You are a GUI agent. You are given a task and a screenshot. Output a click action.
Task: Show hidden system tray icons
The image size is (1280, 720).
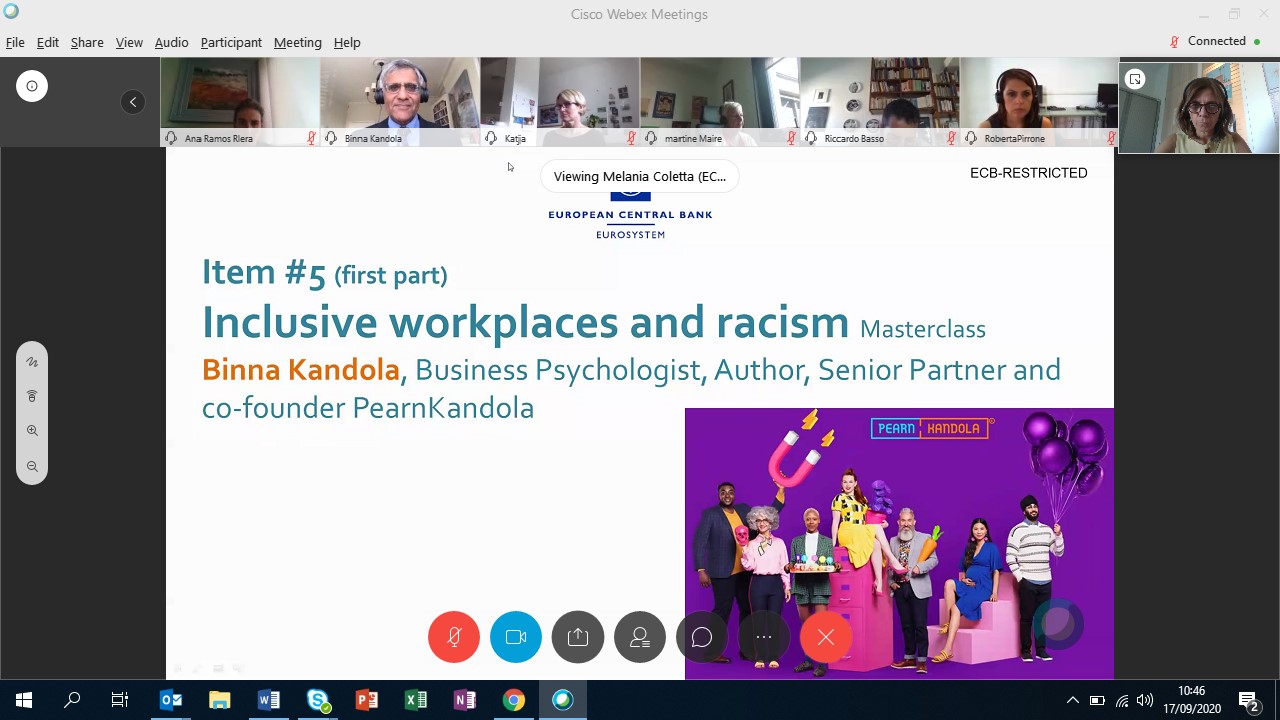pos(1073,700)
